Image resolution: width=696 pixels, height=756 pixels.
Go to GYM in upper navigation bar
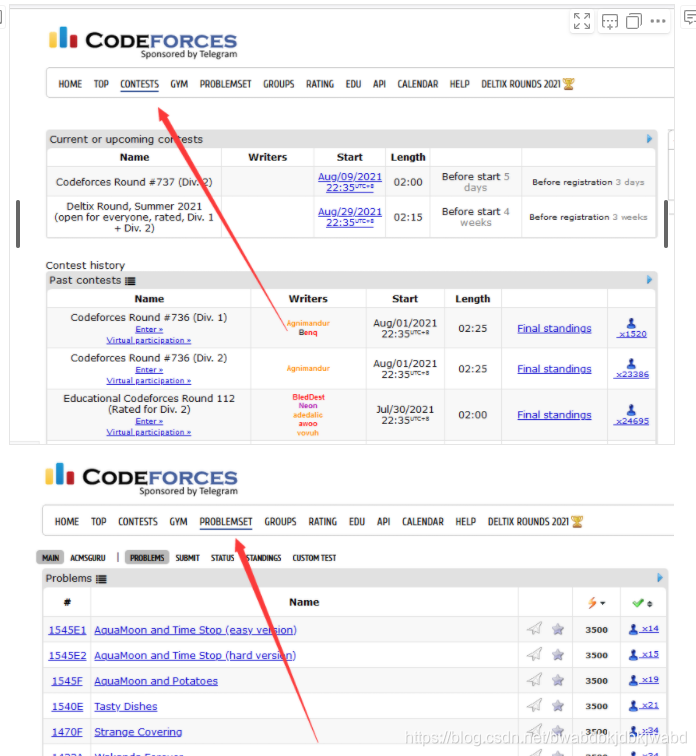pos(179,84)
